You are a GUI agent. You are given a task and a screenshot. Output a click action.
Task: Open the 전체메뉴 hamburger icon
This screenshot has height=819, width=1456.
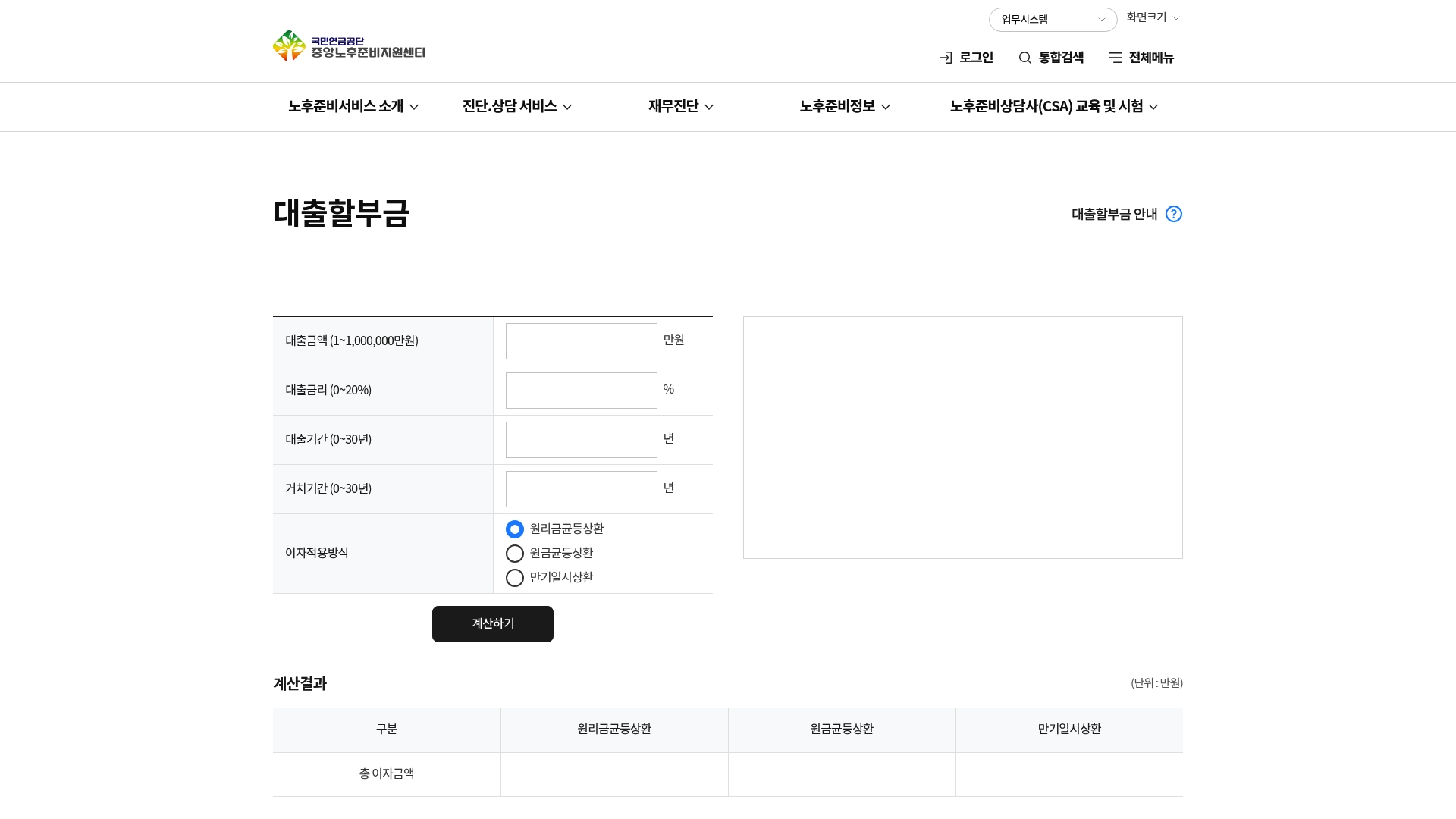click(x=1115, y=58)
